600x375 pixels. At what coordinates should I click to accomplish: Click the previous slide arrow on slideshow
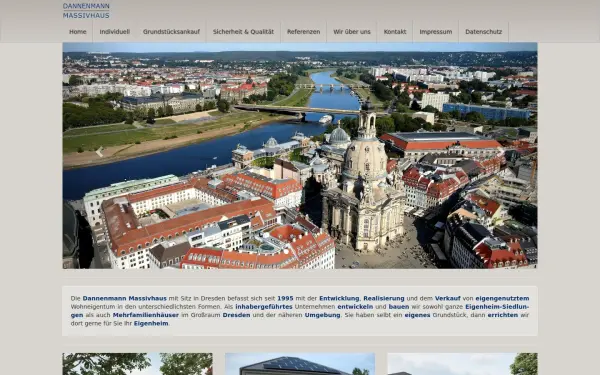click(99, 152)
